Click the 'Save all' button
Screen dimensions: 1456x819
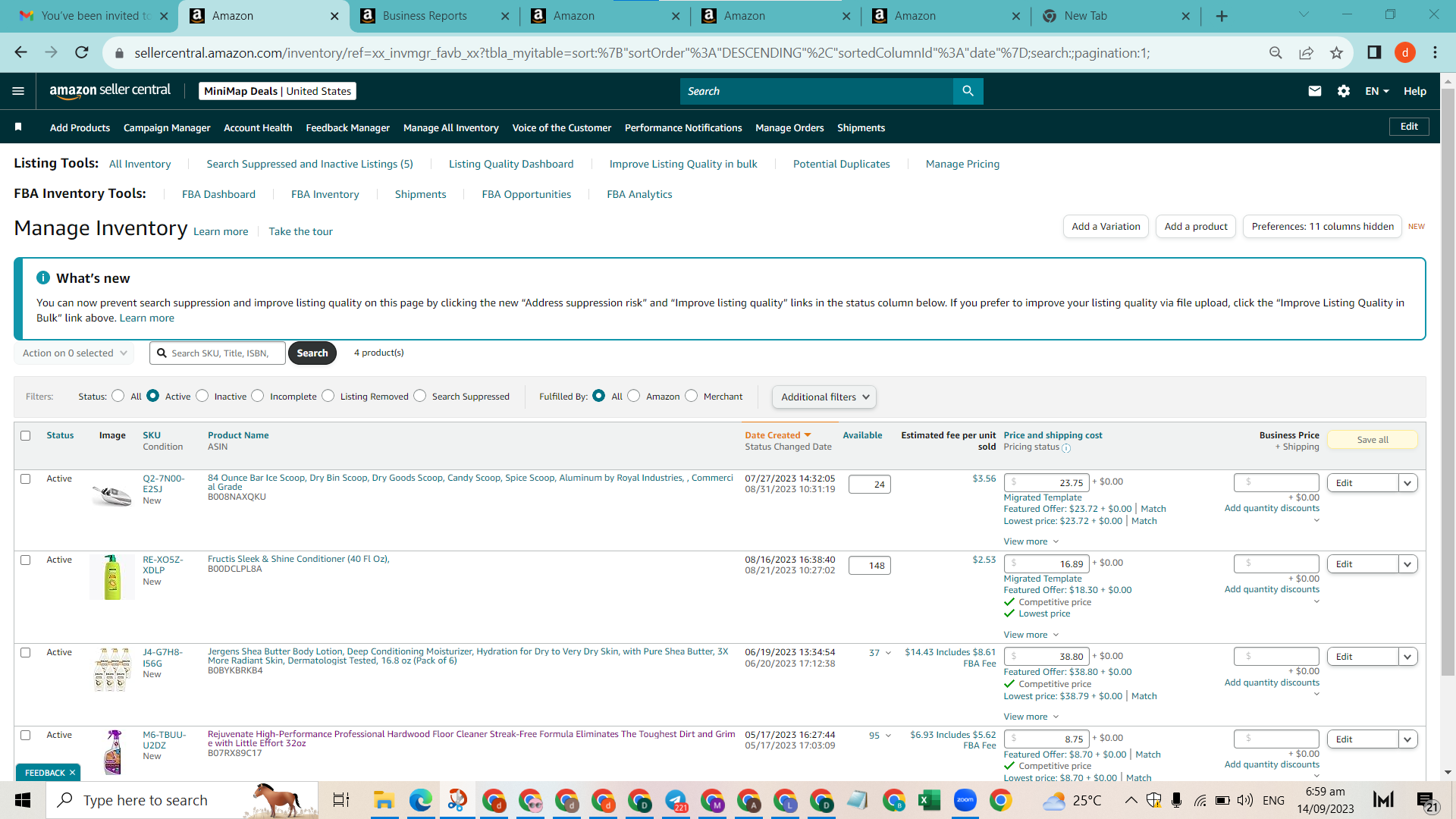[x=1373, y=440]
